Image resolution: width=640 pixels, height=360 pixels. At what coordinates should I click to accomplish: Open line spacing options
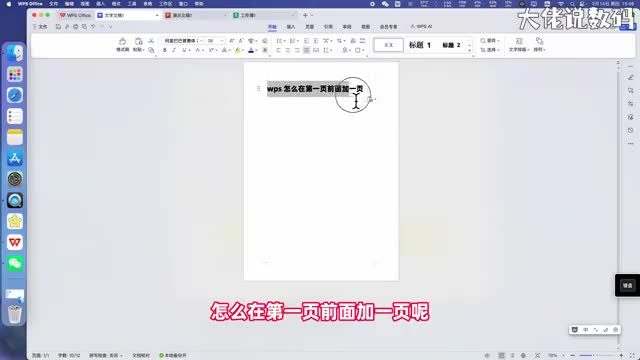[x=327, y=50]
